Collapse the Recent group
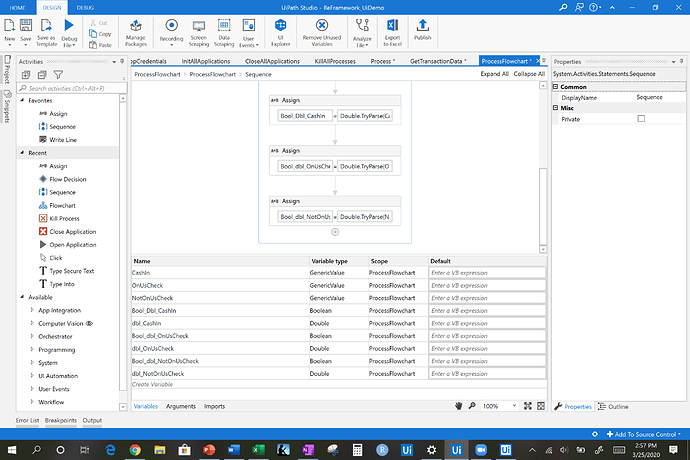Image resolution: width=690 pixels, height=460 pixels. (22, 152)
